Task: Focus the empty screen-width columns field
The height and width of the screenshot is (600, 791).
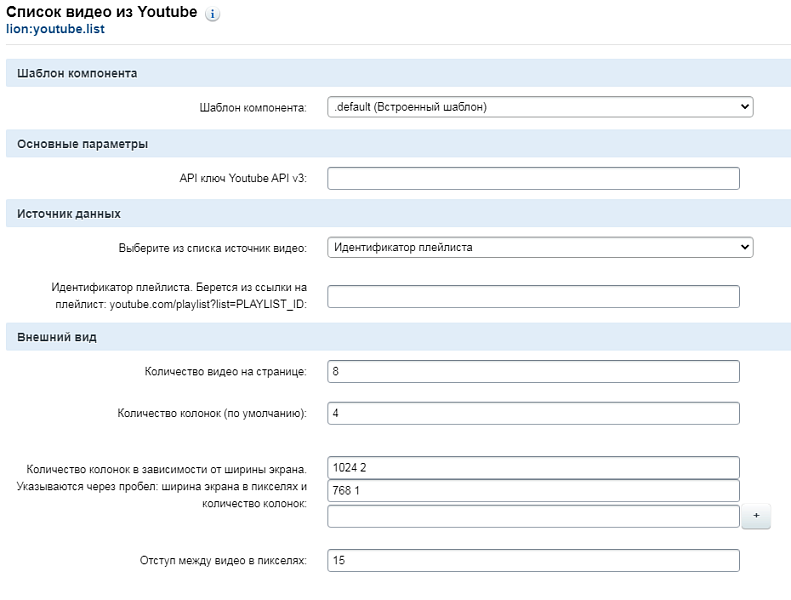Action: pos(533,515)
